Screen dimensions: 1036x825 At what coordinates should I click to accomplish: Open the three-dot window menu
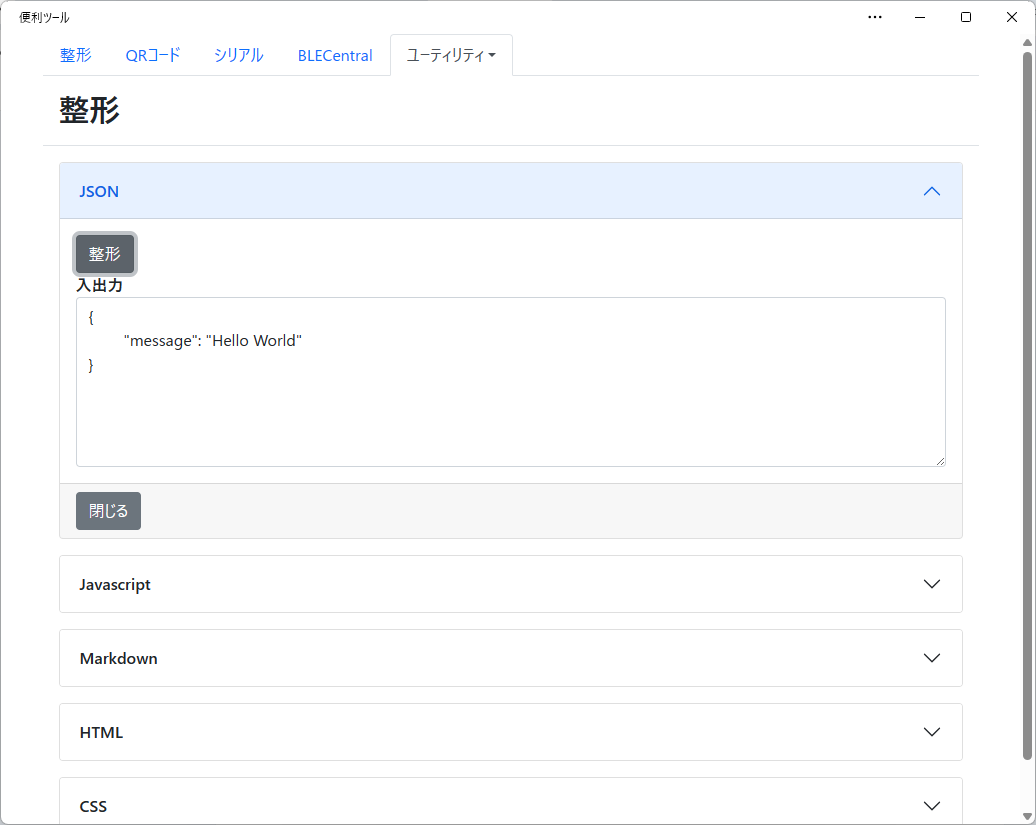point(875,17)
